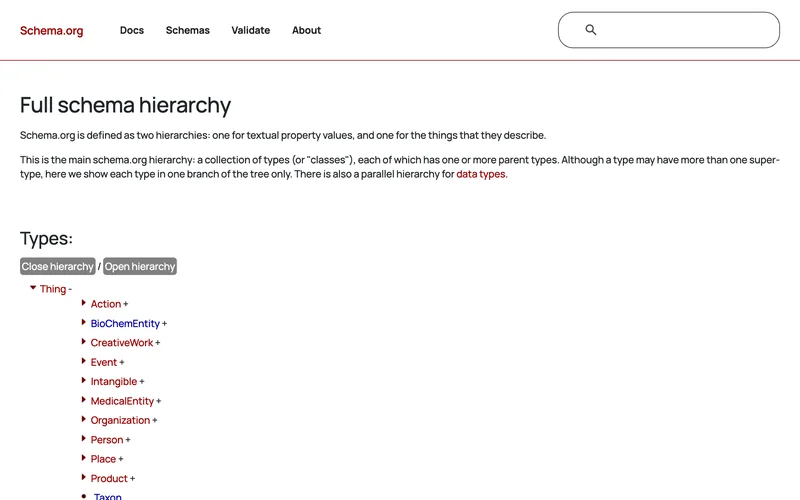Image resolution: width=800 pixels, height=500 pixels.
Task: Open the Product type link
Action: [109, 479]
